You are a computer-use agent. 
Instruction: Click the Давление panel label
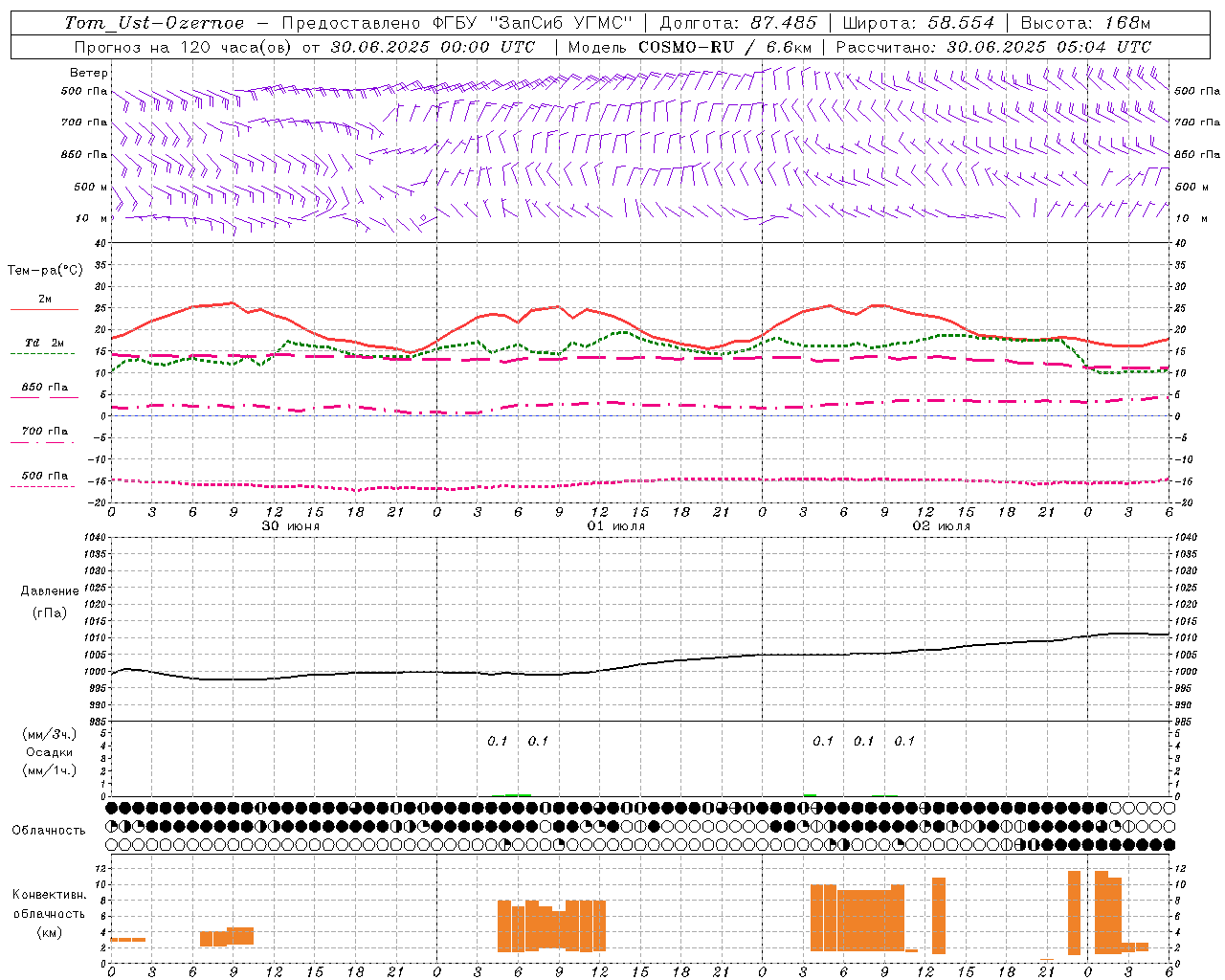point(50,591)
